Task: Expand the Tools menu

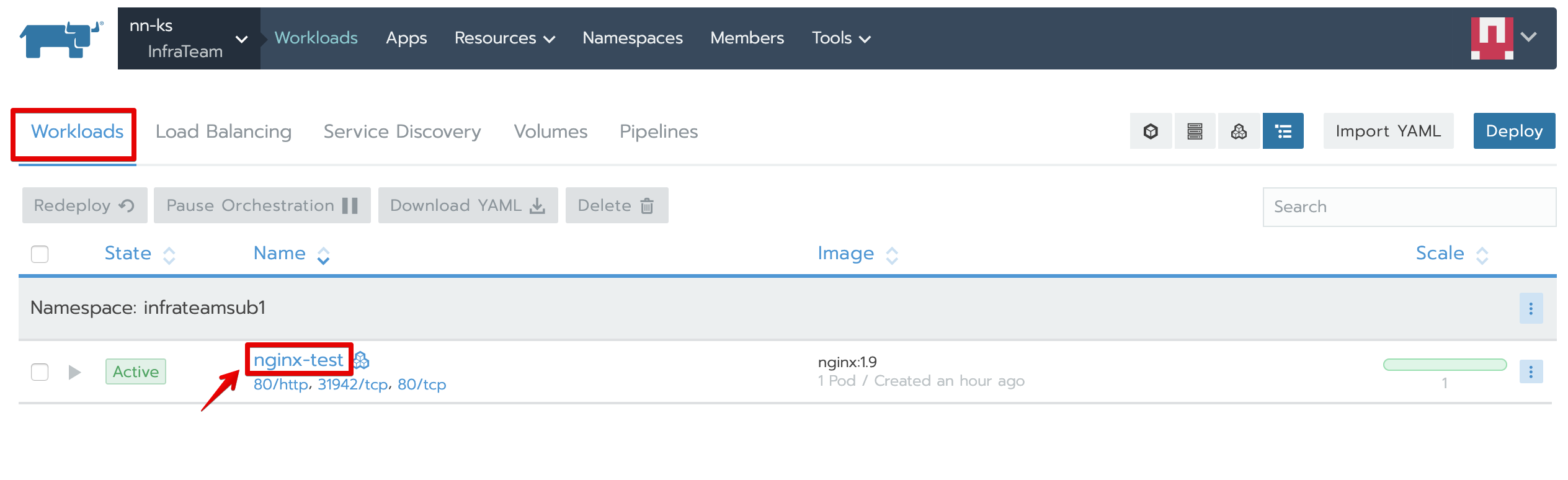Action: coord(840,38)
